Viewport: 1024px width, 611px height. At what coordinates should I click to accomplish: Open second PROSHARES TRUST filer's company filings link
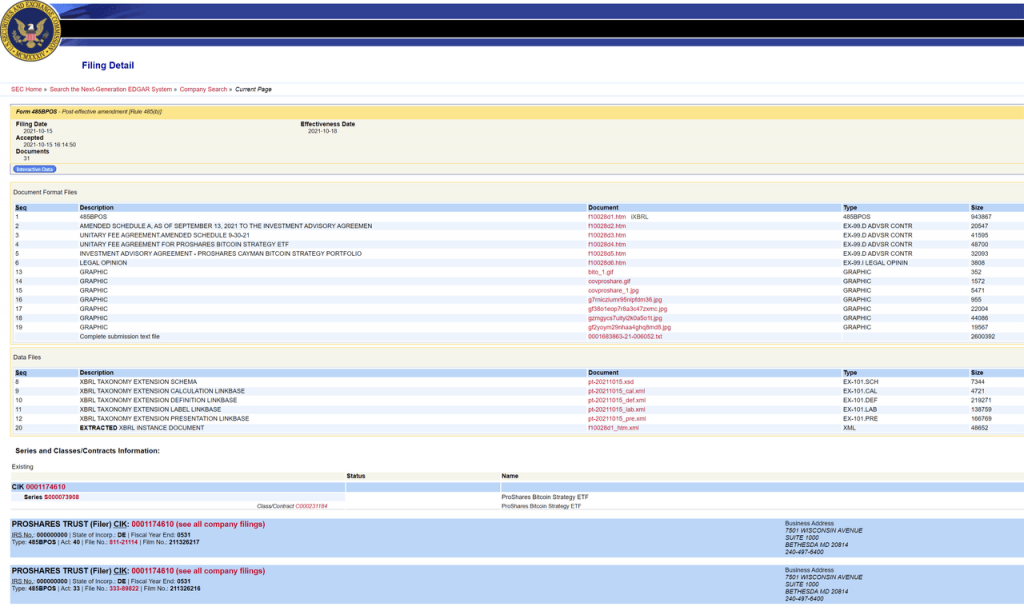pyautogui.click(x=220, y=571)
